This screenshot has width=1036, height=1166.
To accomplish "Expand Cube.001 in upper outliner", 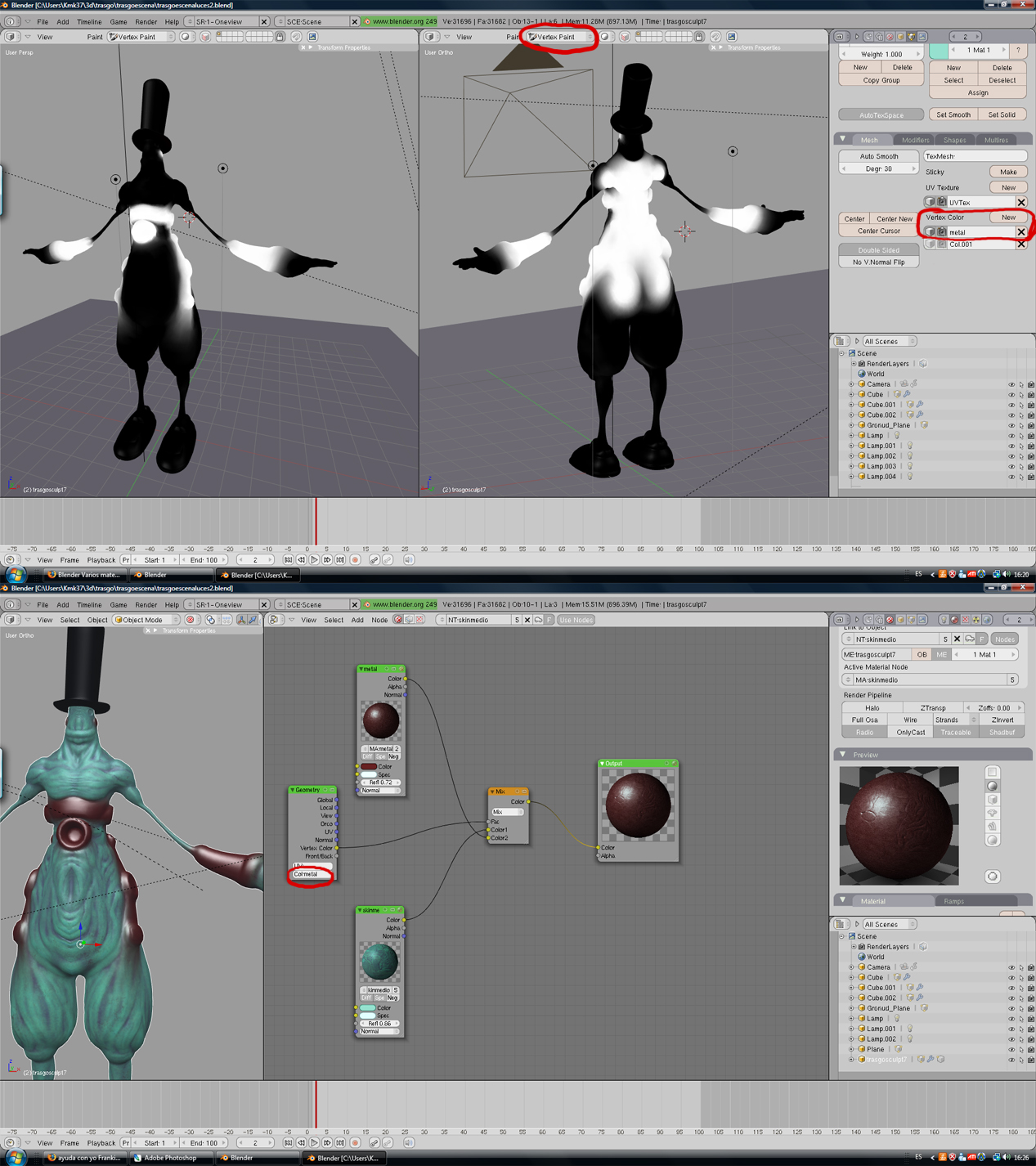I will [851, 405].
